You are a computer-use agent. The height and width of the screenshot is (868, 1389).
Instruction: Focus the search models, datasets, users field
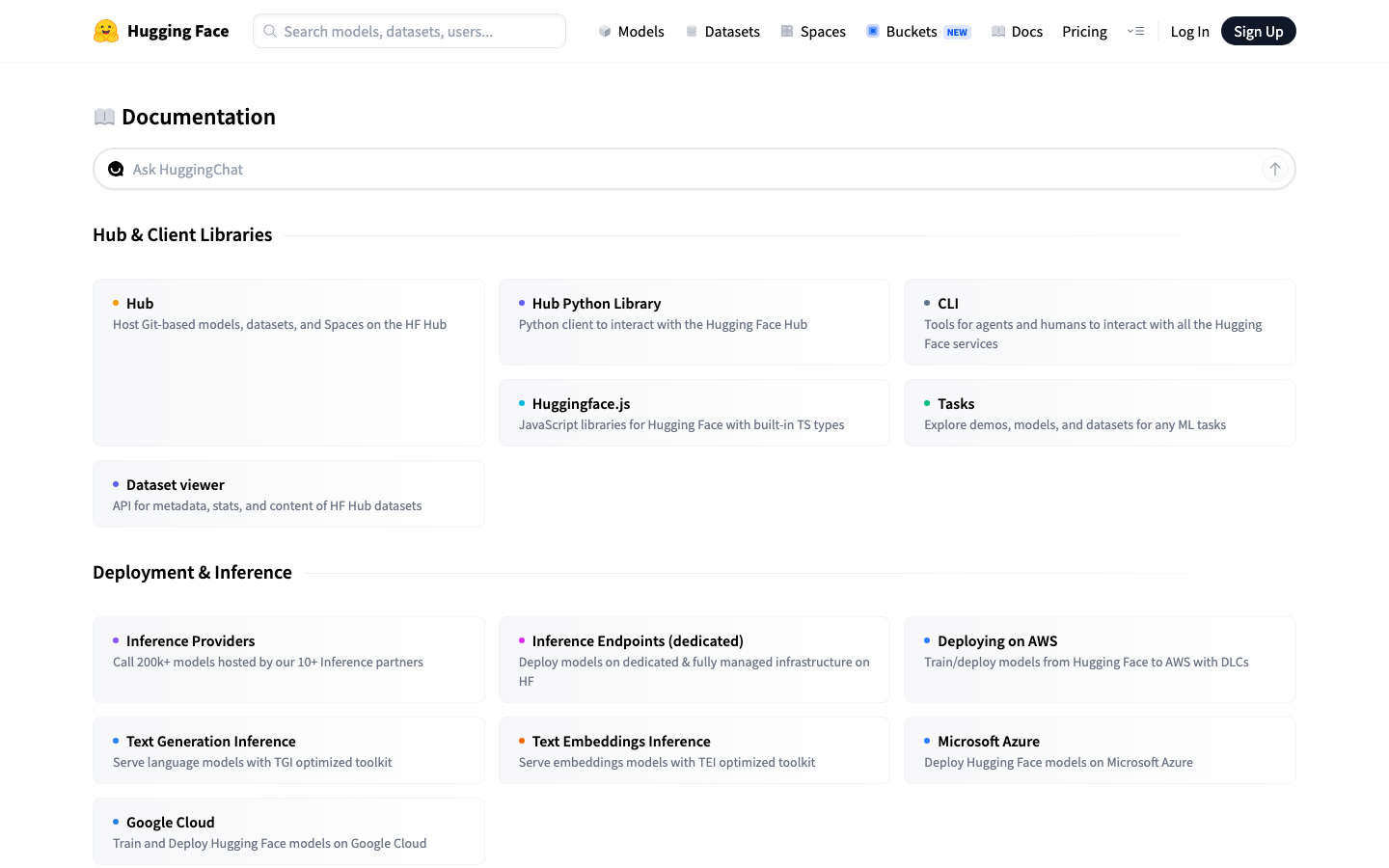(x=409, y=31)
